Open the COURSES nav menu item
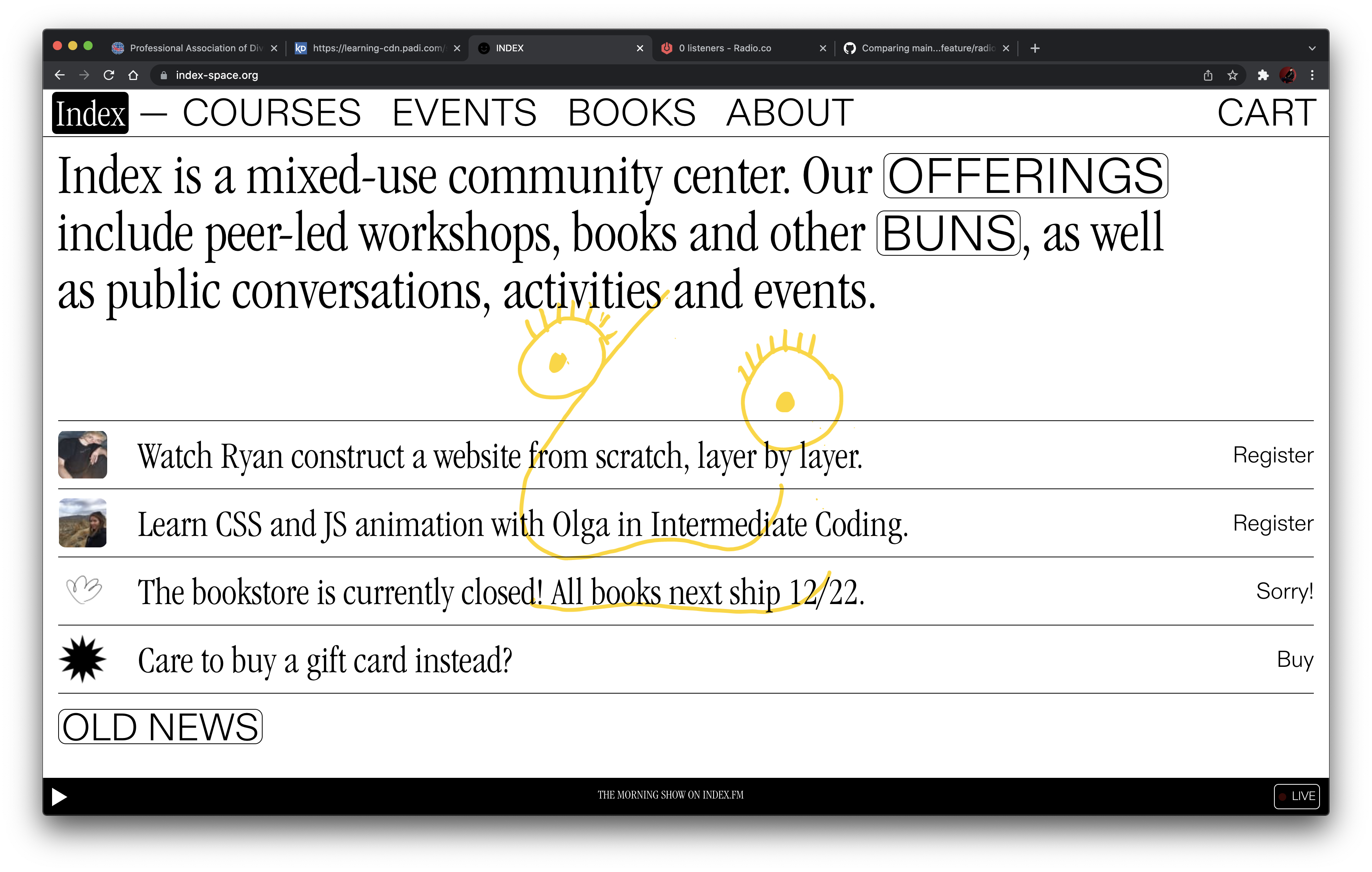 [x=271, y=113]
